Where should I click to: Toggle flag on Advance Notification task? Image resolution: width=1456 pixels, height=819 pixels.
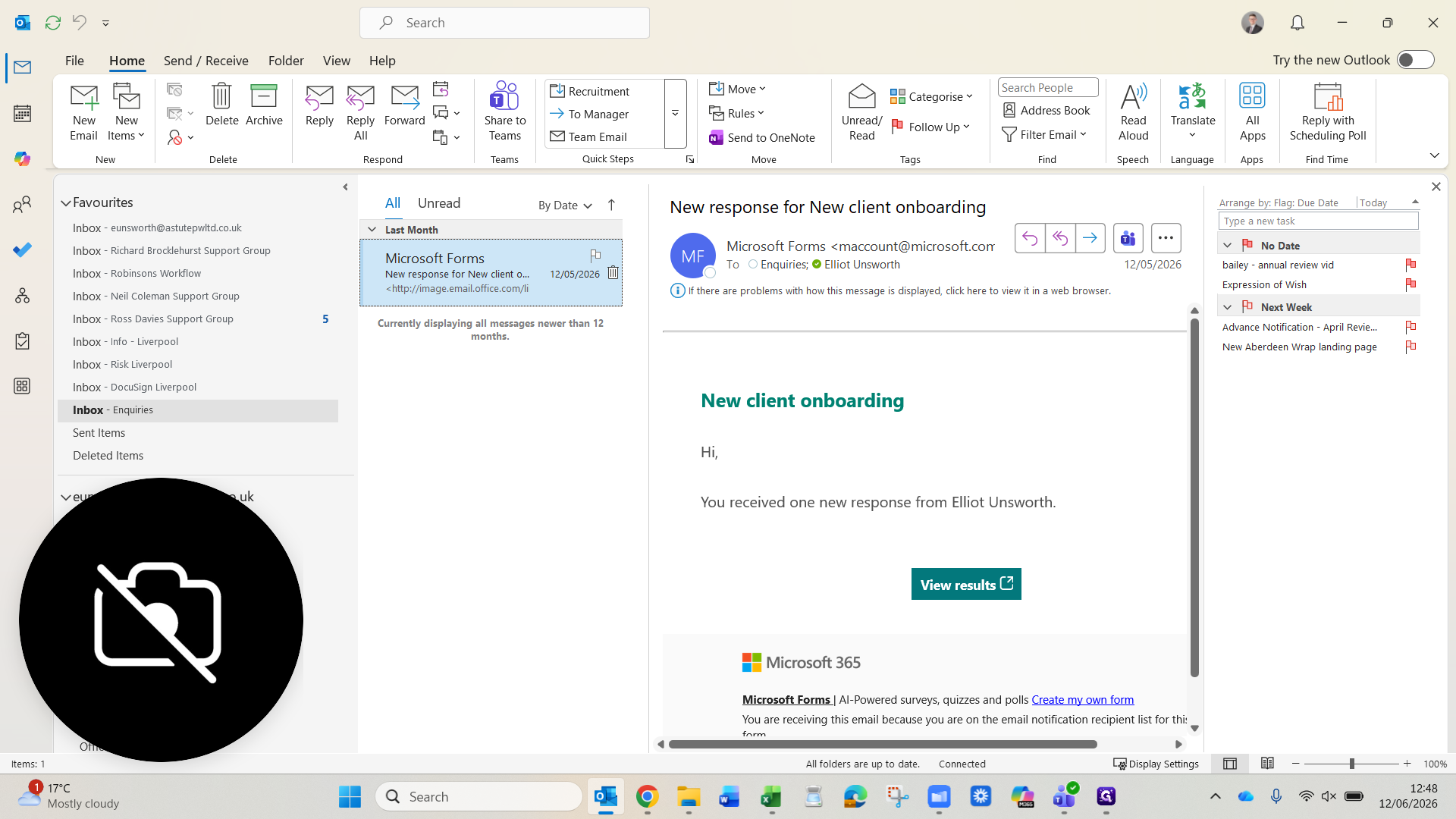point(1410,327)
